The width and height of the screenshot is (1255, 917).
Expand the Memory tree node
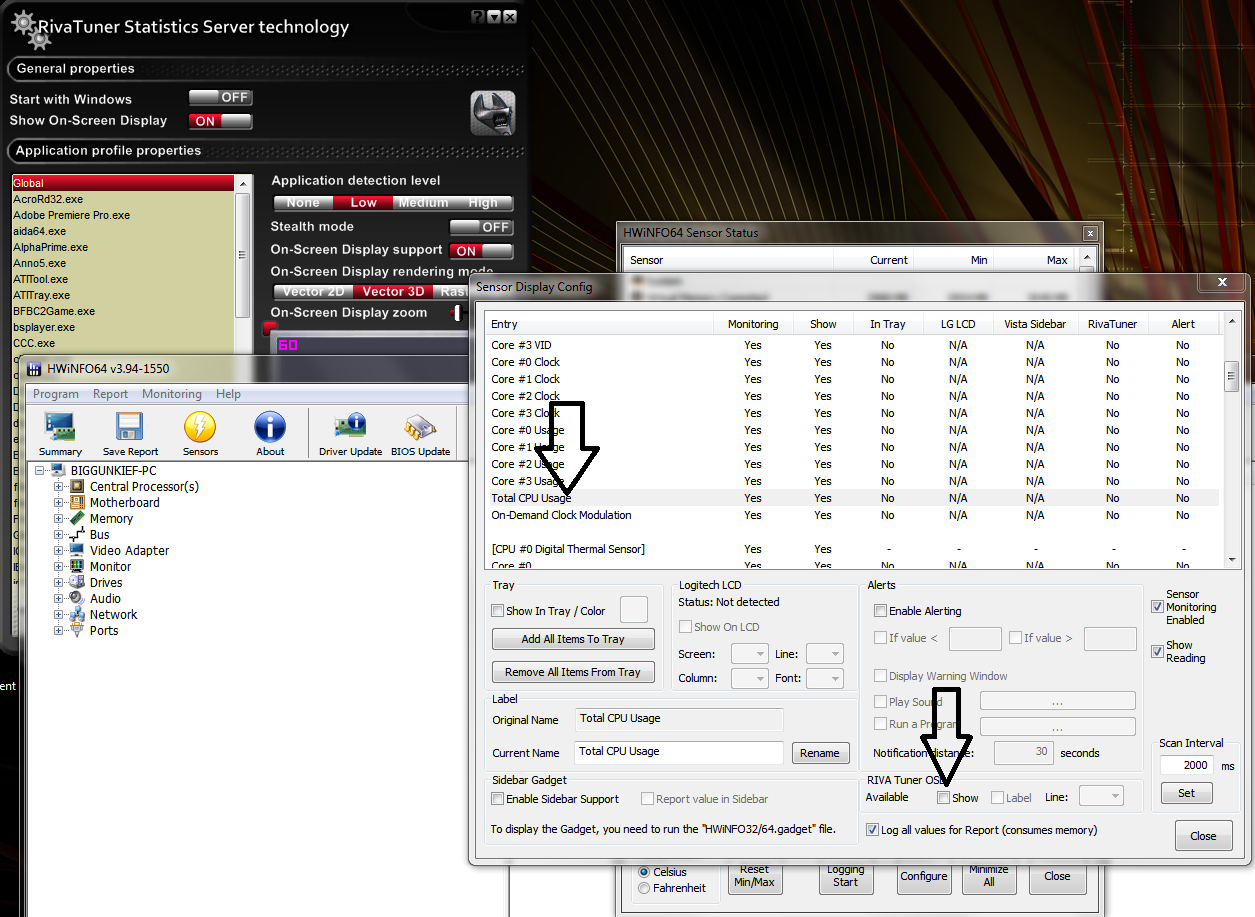point(59,519)
